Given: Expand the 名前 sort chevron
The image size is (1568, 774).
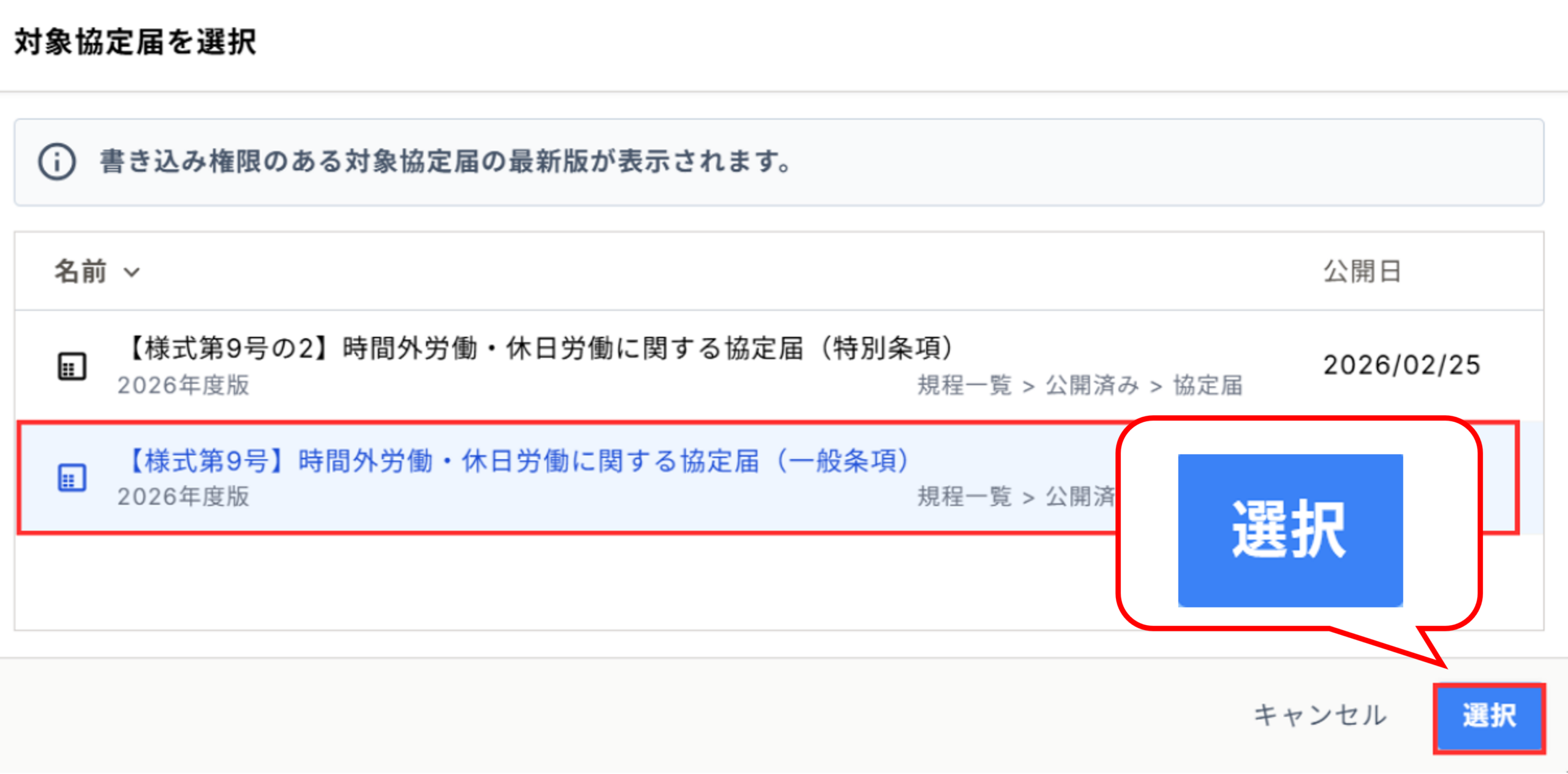Looking at the screenshot, I should click(x=132, y=272).
